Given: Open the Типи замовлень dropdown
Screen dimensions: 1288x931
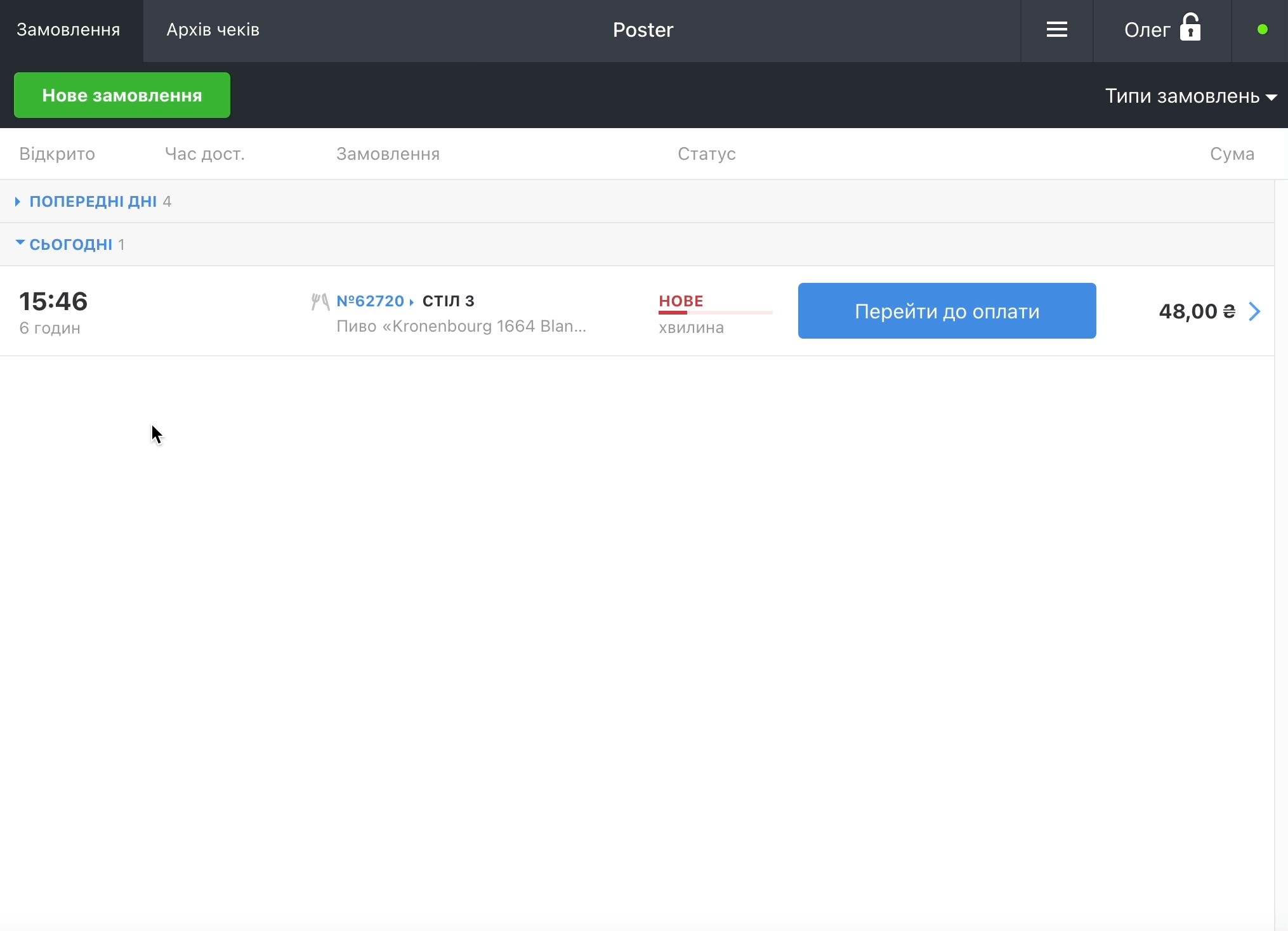Looking at the screenshot, I should pos(1190,96).
